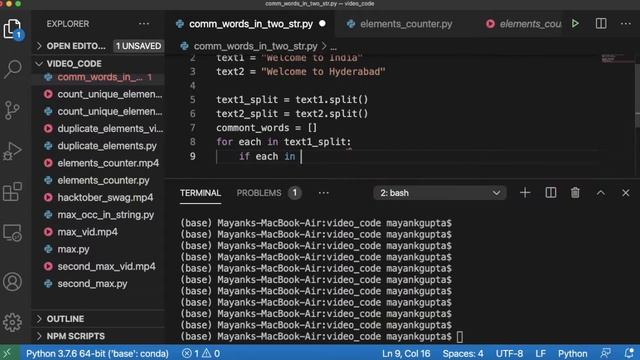The width and height of the screenshot is (640, 360).
Task: Run Python file with play button
Action: (575, 24)
